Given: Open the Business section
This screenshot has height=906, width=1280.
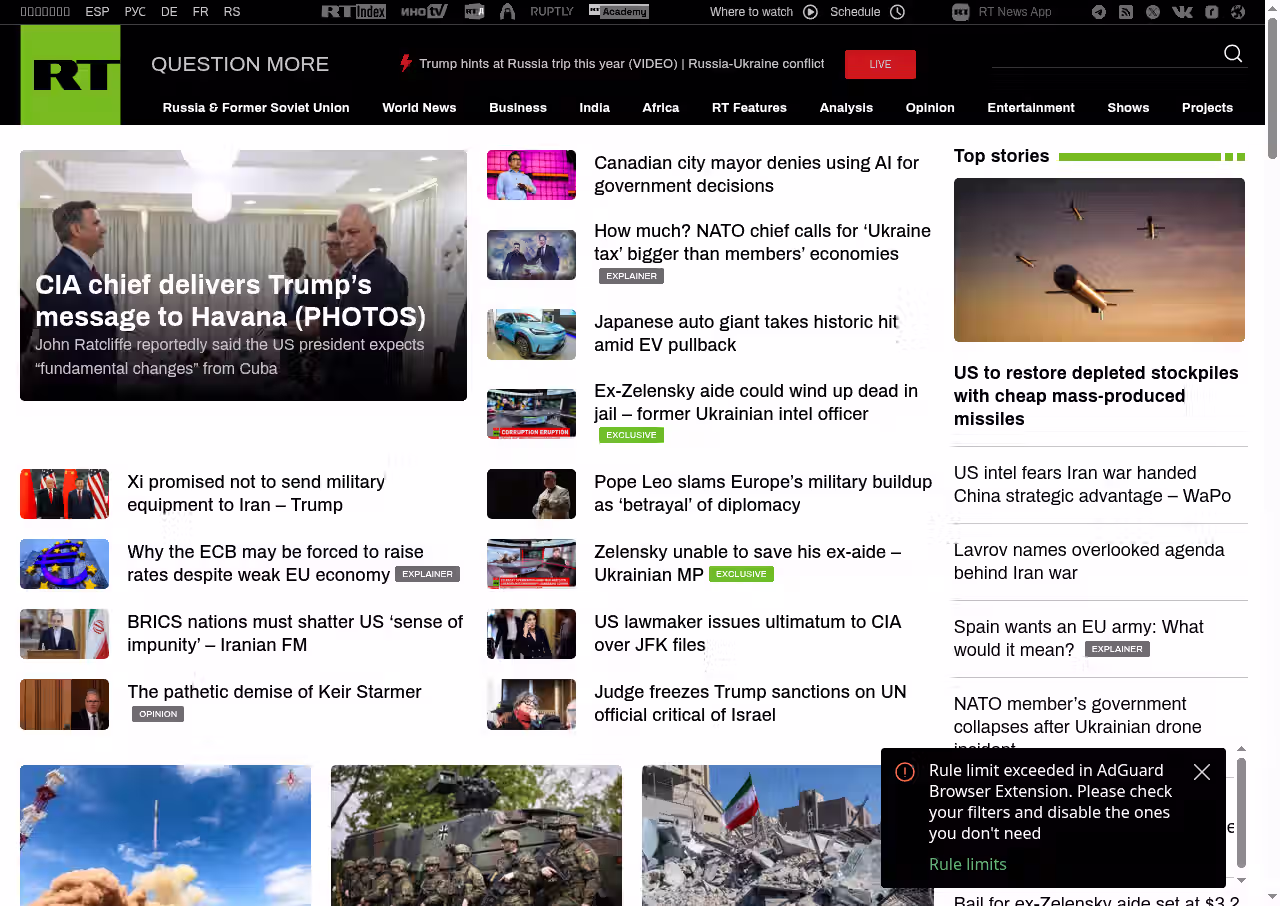Looking at the screenshot, I should pyautogui.click(x=518, y=108).
